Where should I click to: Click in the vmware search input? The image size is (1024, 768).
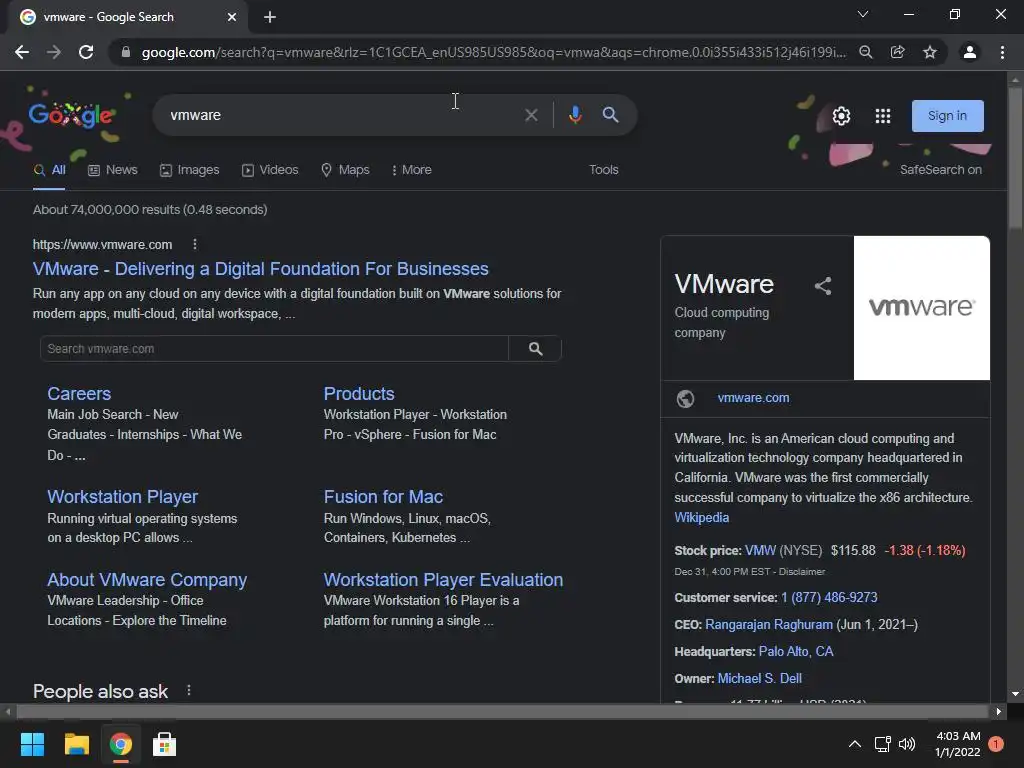340,115
